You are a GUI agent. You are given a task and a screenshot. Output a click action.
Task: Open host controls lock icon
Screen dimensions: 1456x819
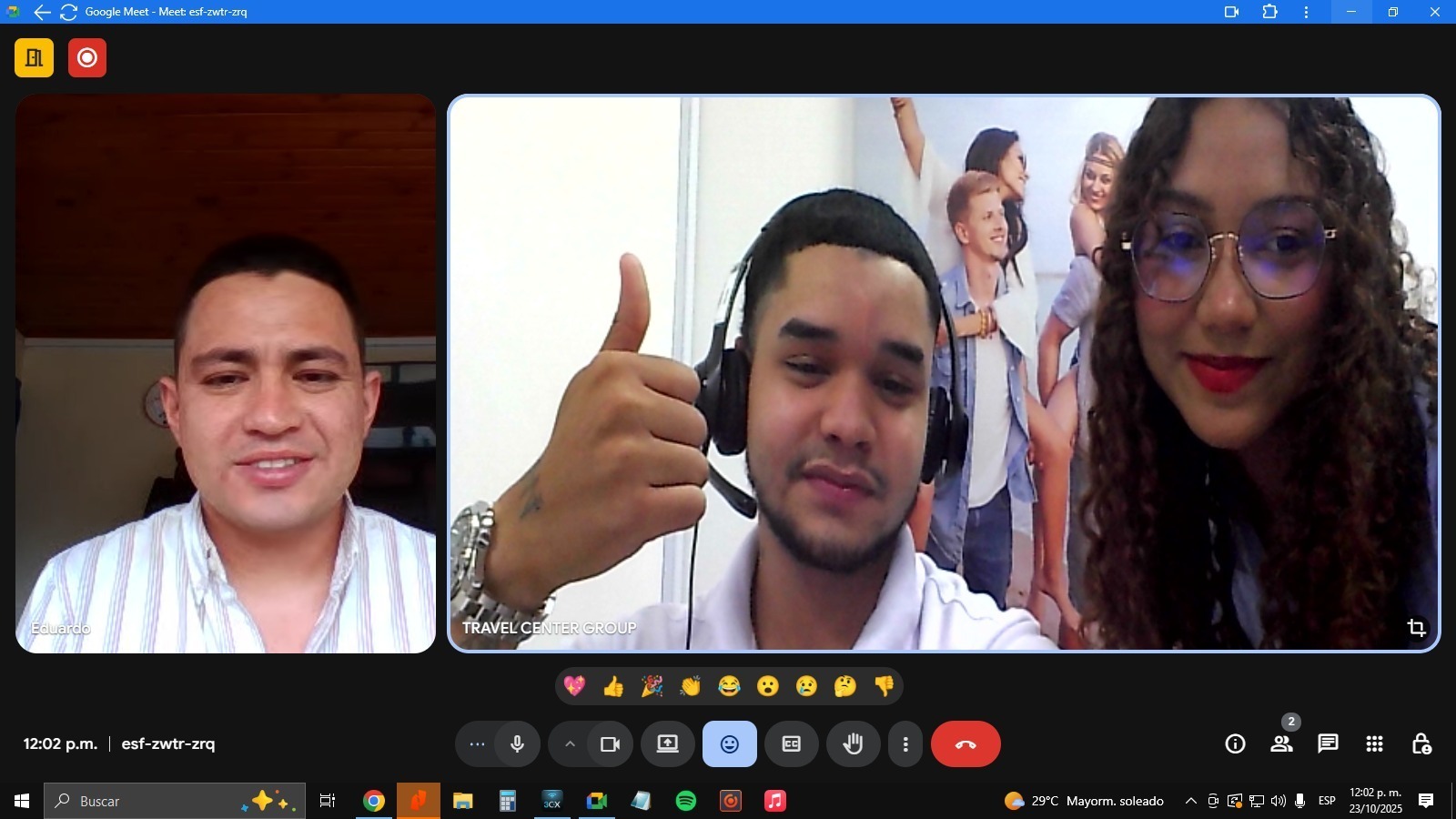[1421, 744]
